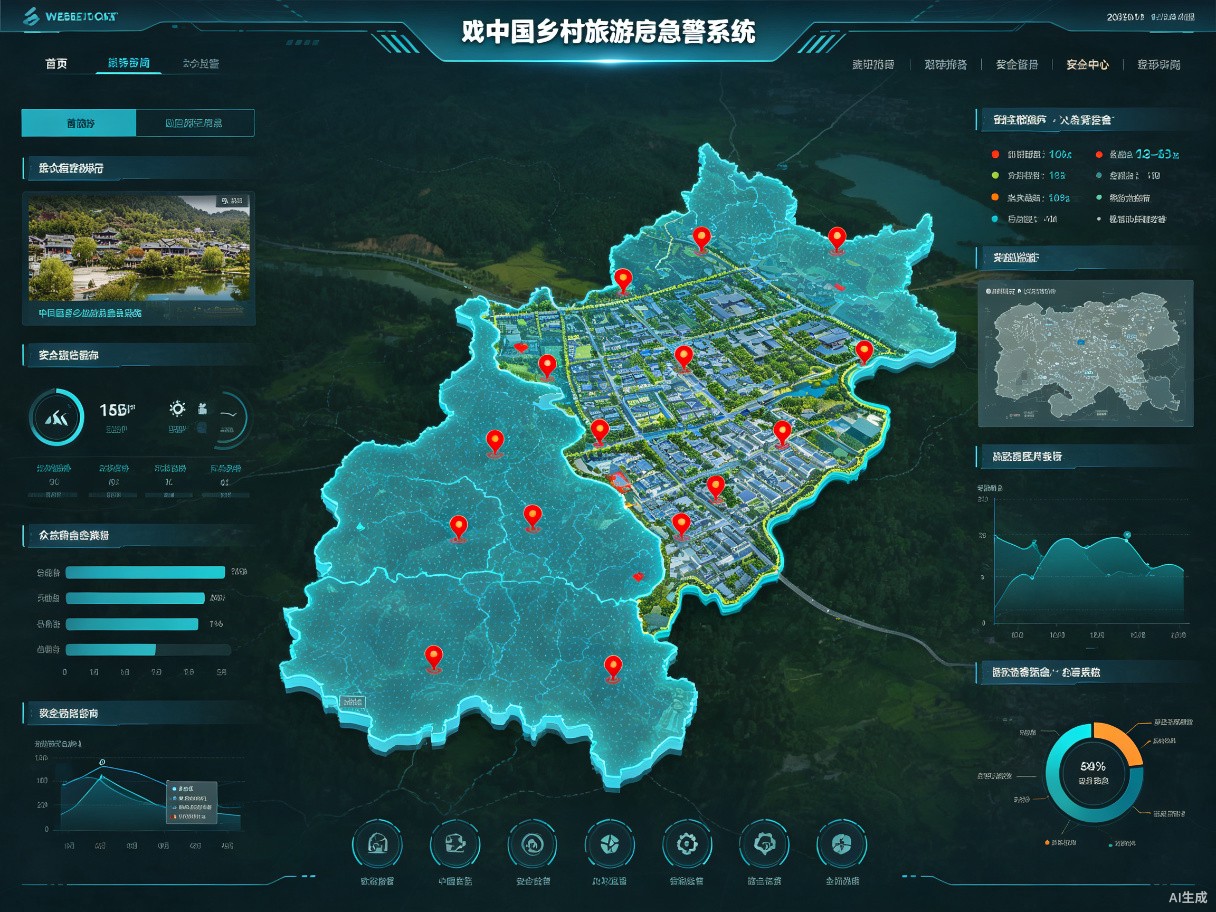Viewport: 1216px width, 912px height.
Task: Click the shortest bar in the horizontal bar chart
Action: click(110, 649)
